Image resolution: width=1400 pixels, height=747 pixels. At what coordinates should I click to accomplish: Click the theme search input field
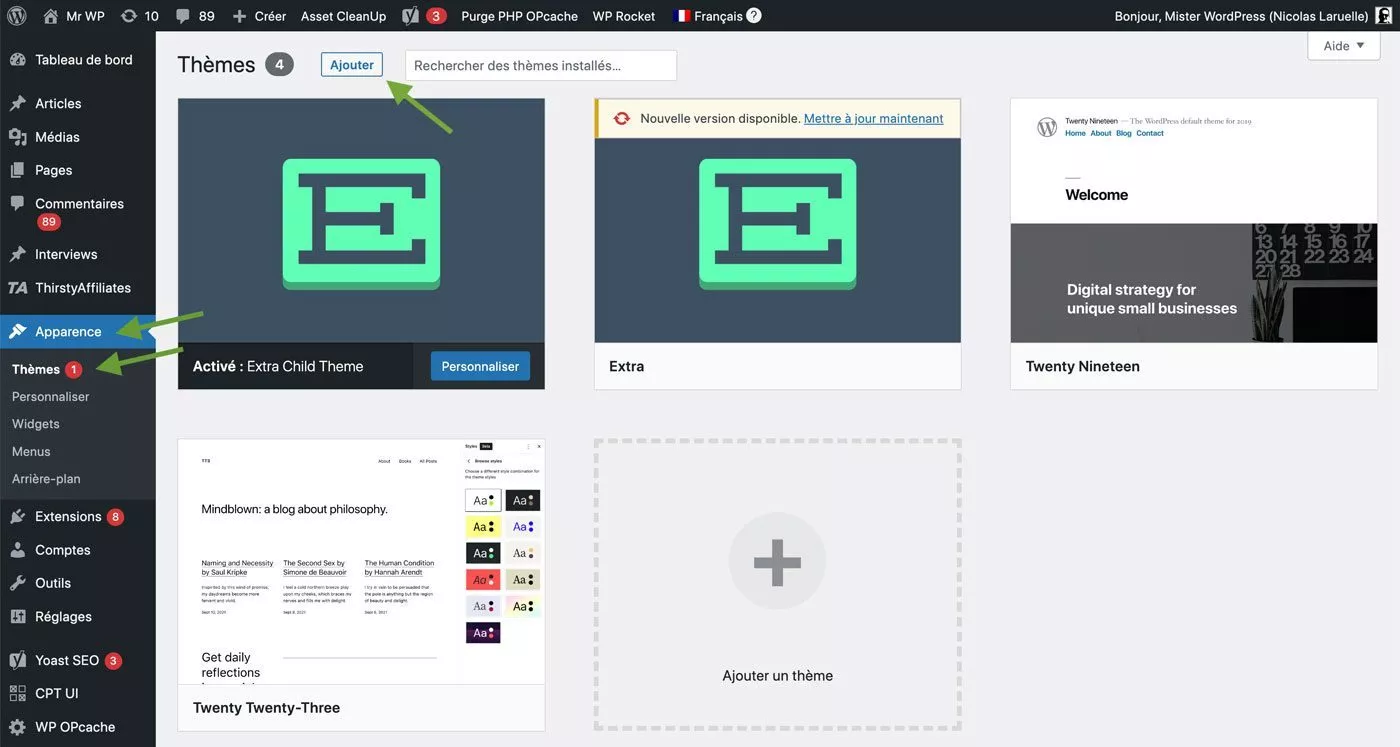click(540, 66)
